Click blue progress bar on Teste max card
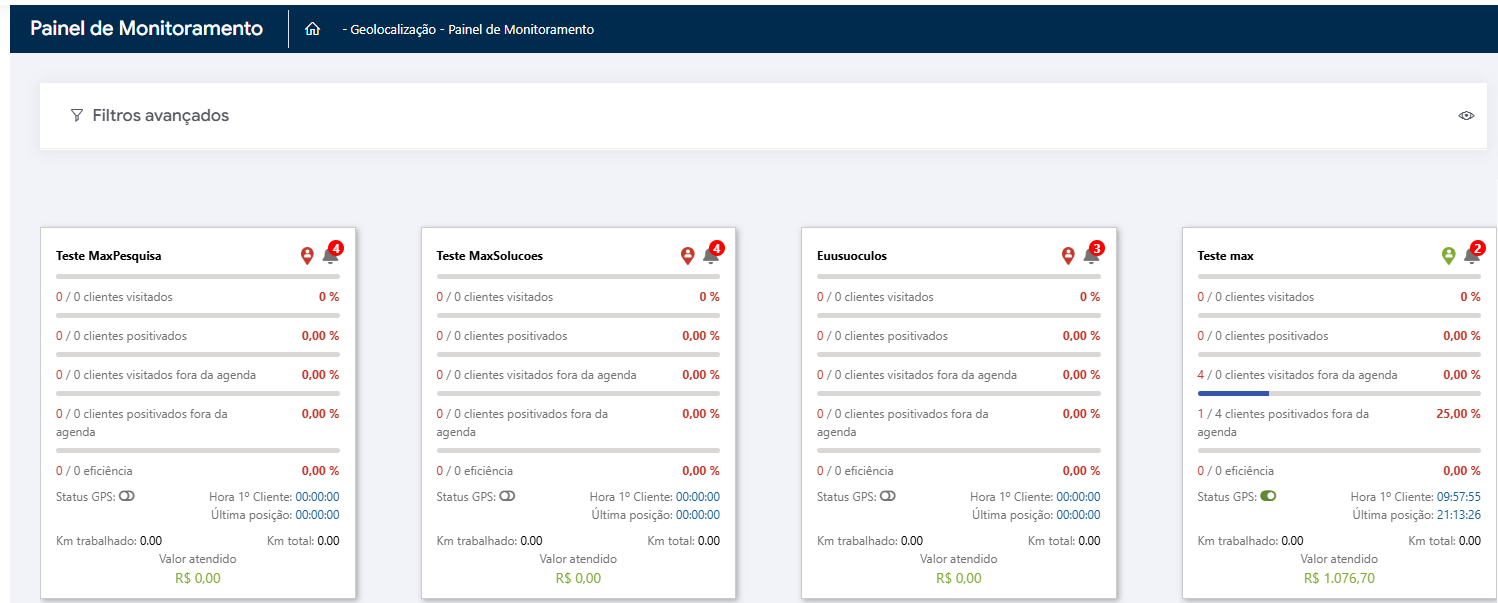The image size is (1498, 603). click(1233, 393)
